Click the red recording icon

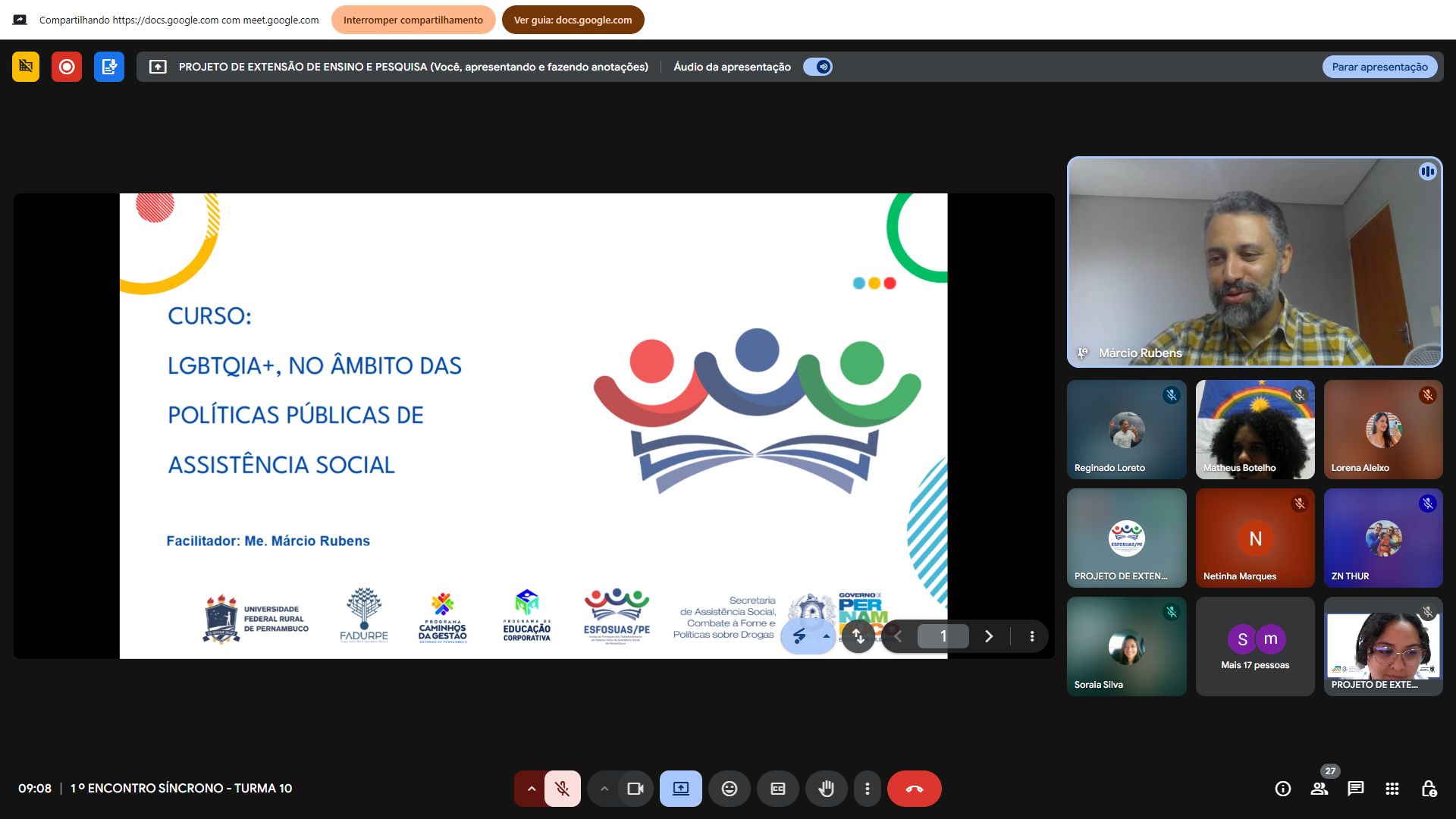tap(67, 67)
